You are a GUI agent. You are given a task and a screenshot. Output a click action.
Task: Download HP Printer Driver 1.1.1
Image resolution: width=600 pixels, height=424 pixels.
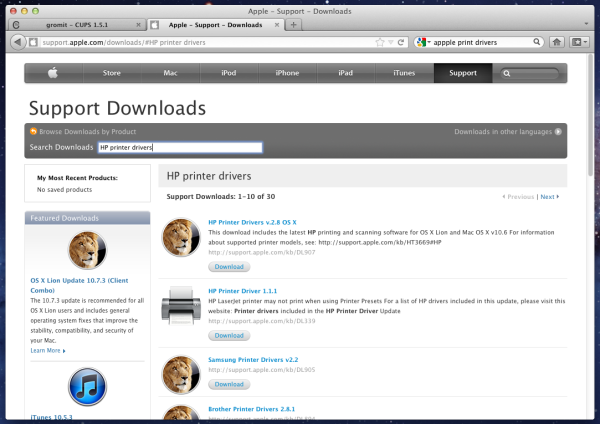pos(229,336)
